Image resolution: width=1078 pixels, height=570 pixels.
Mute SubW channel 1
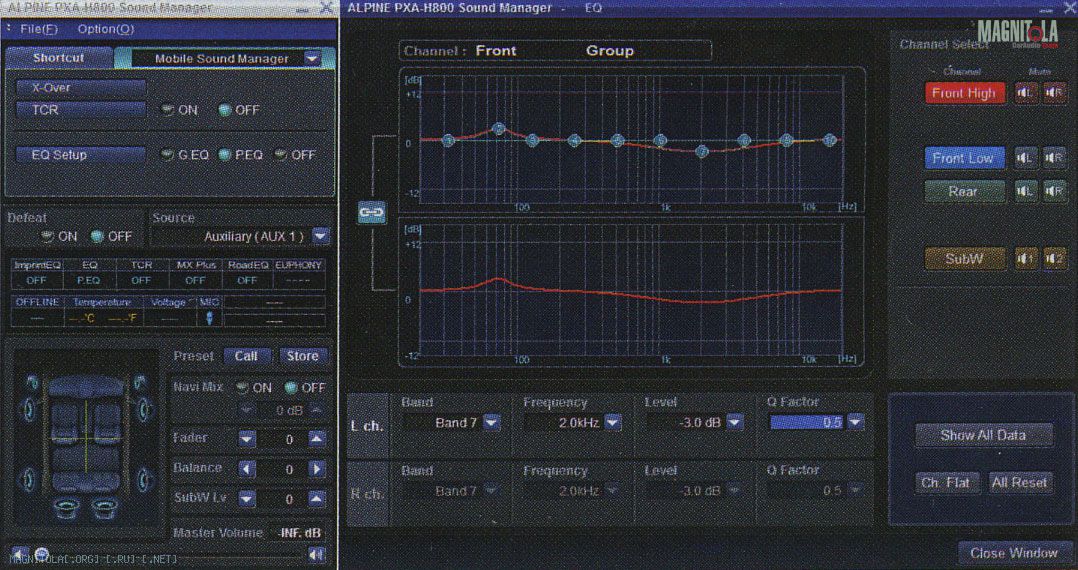[1026, 259]
